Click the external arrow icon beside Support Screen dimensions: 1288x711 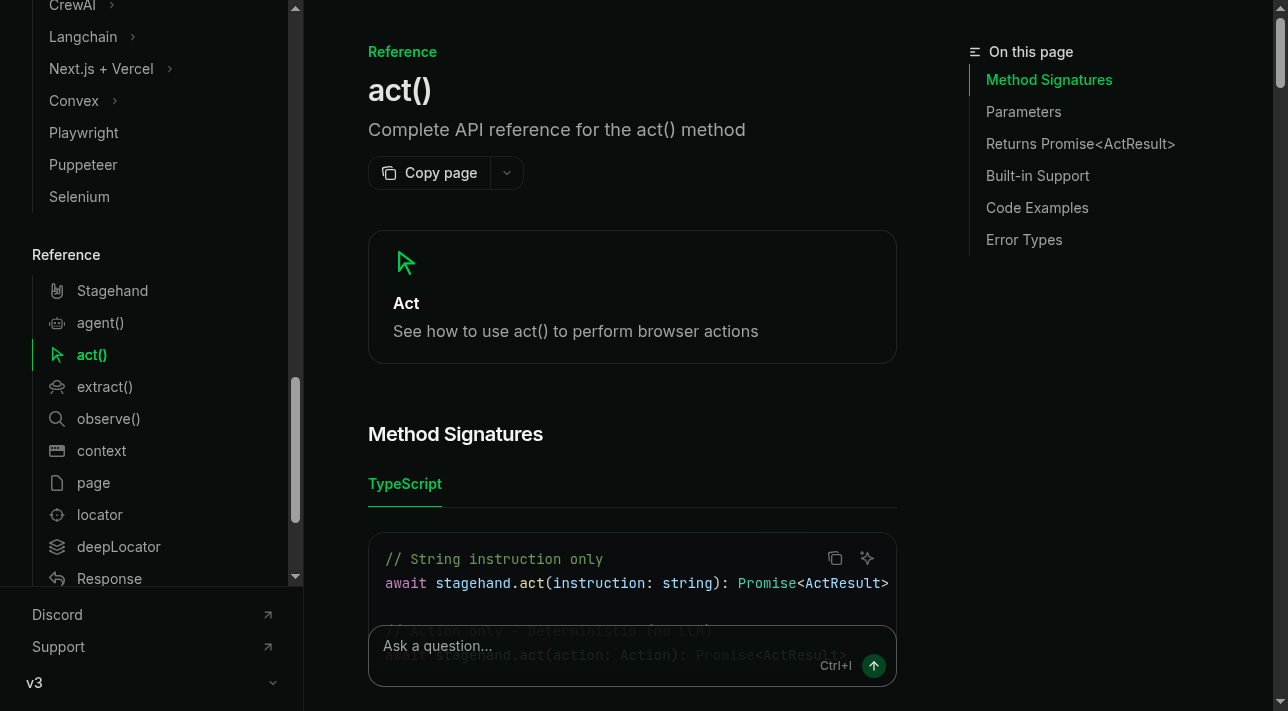pos(268,647)
